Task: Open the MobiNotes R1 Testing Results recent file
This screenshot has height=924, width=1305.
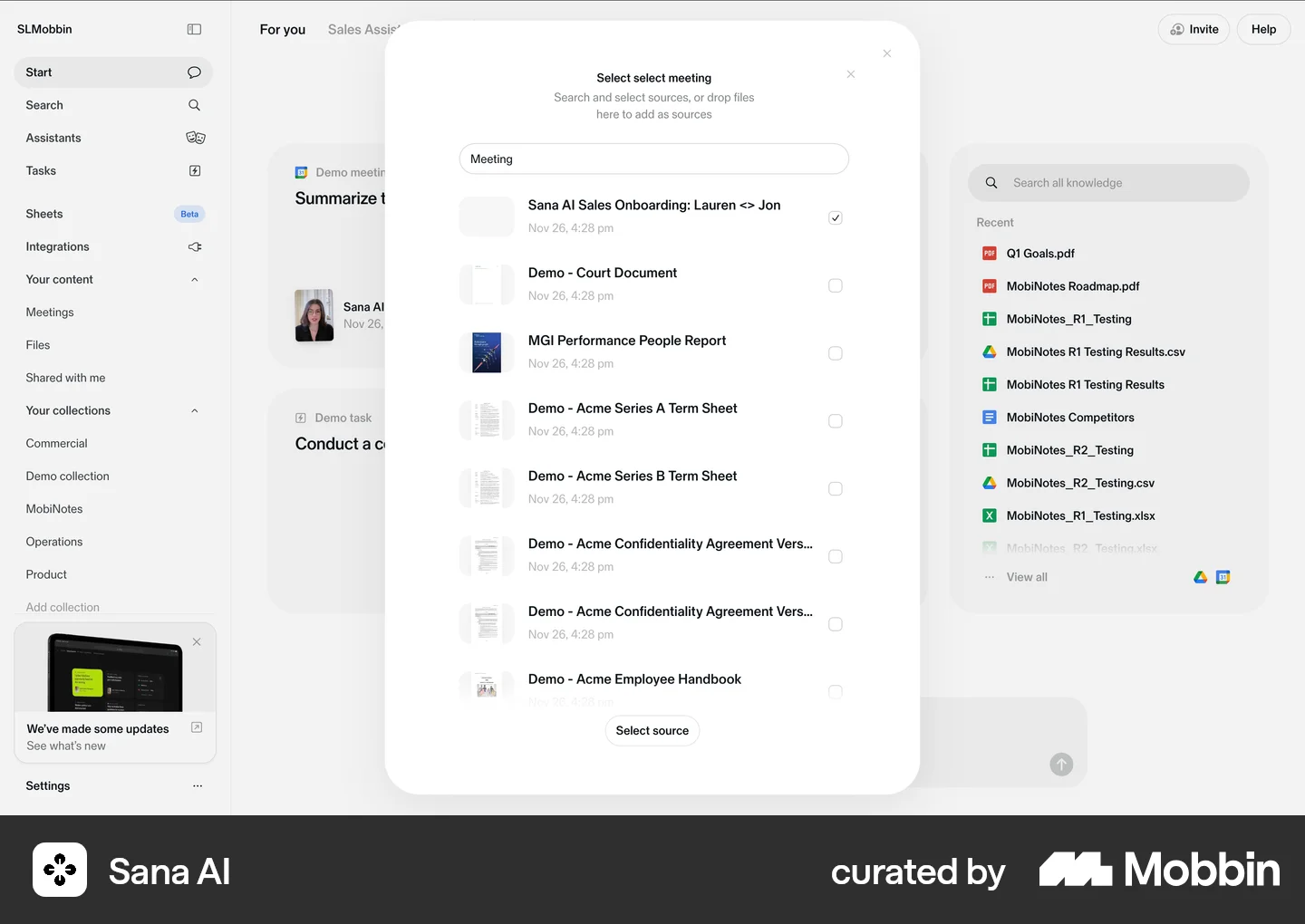Action: coord(1086,385)
